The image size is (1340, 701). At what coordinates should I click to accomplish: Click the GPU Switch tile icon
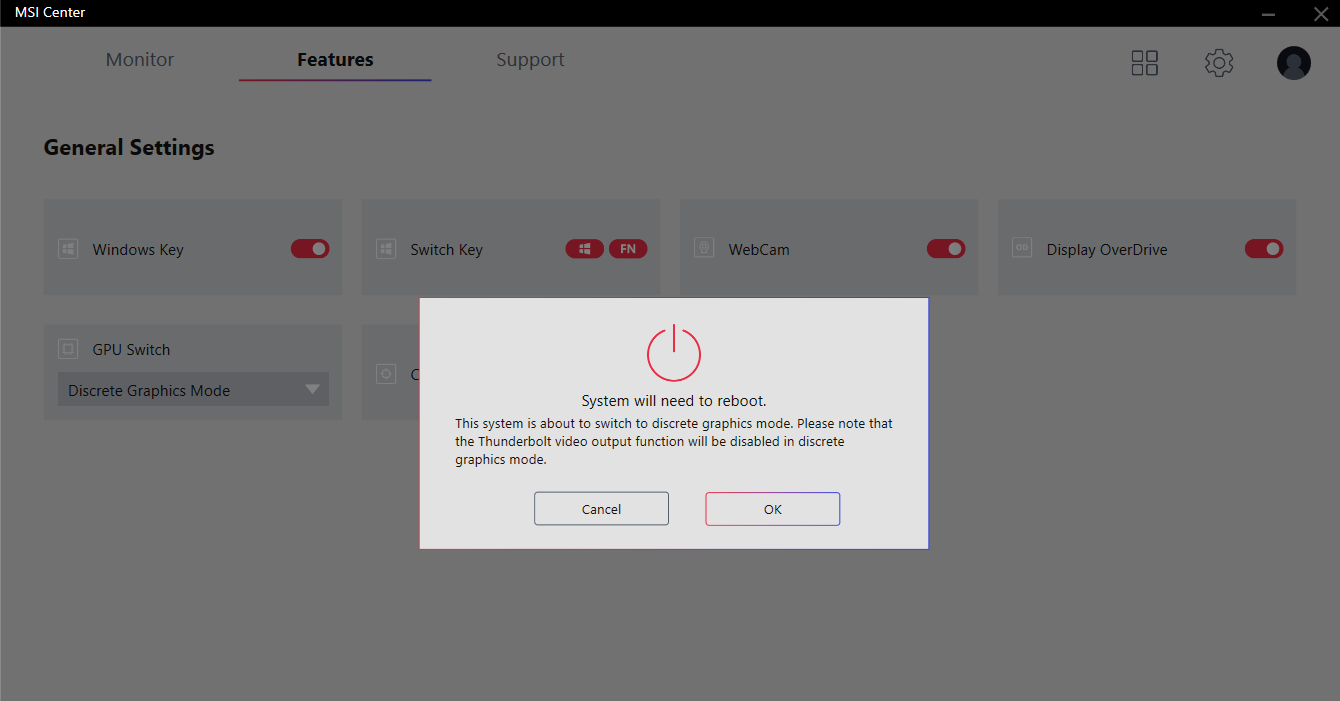tap(68, 349)
